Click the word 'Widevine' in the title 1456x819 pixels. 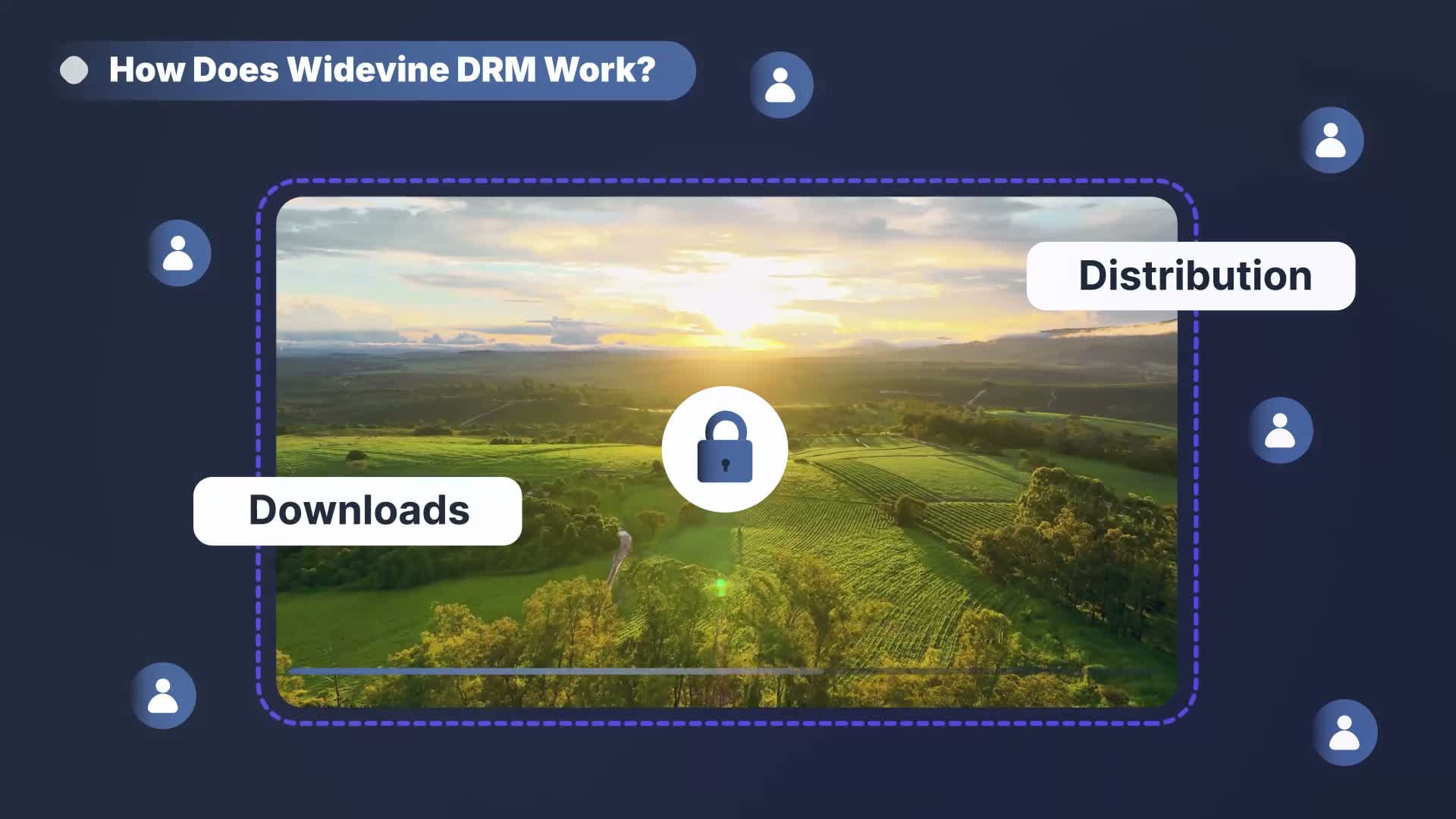click(368, 70)
